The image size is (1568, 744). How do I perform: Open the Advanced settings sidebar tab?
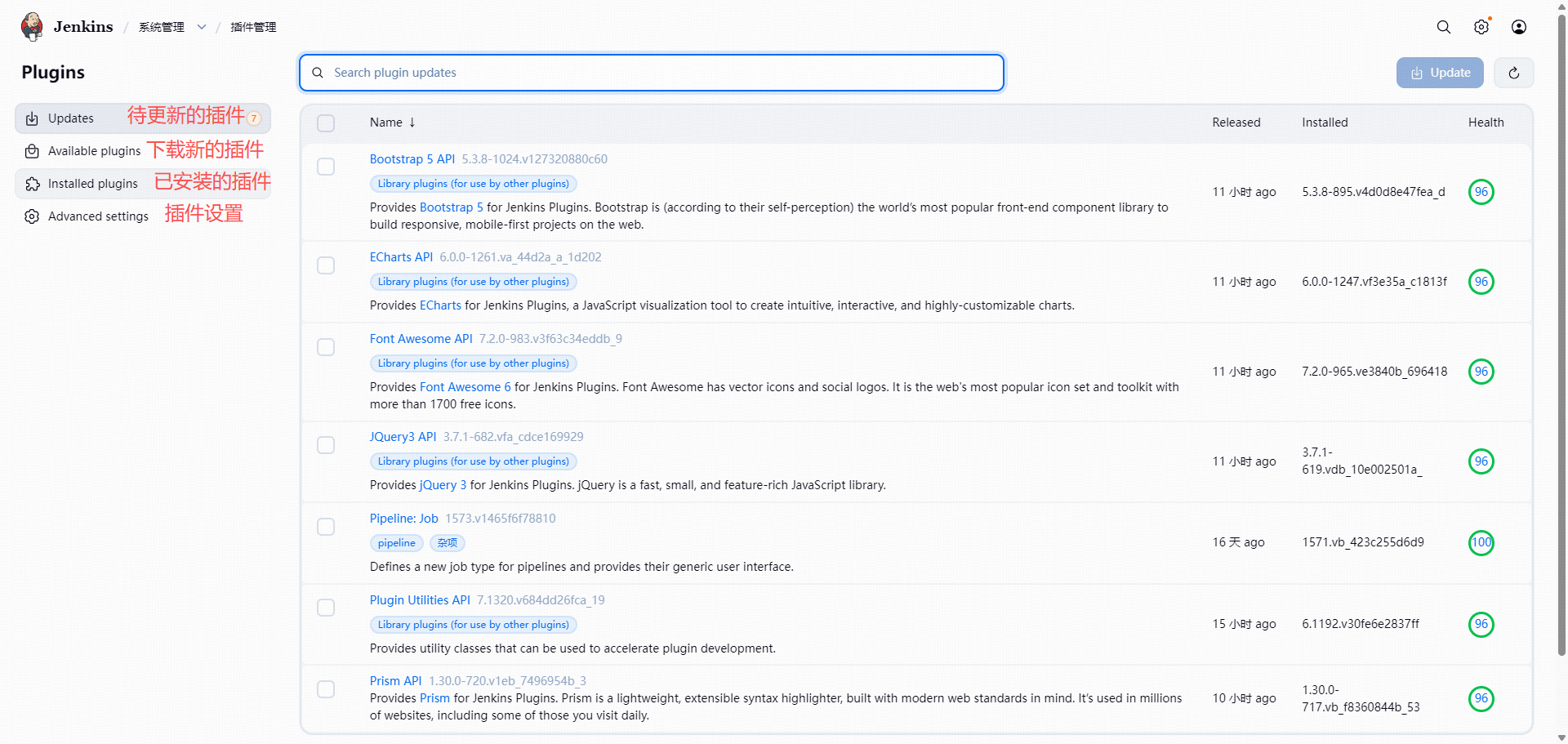[143, 216]
